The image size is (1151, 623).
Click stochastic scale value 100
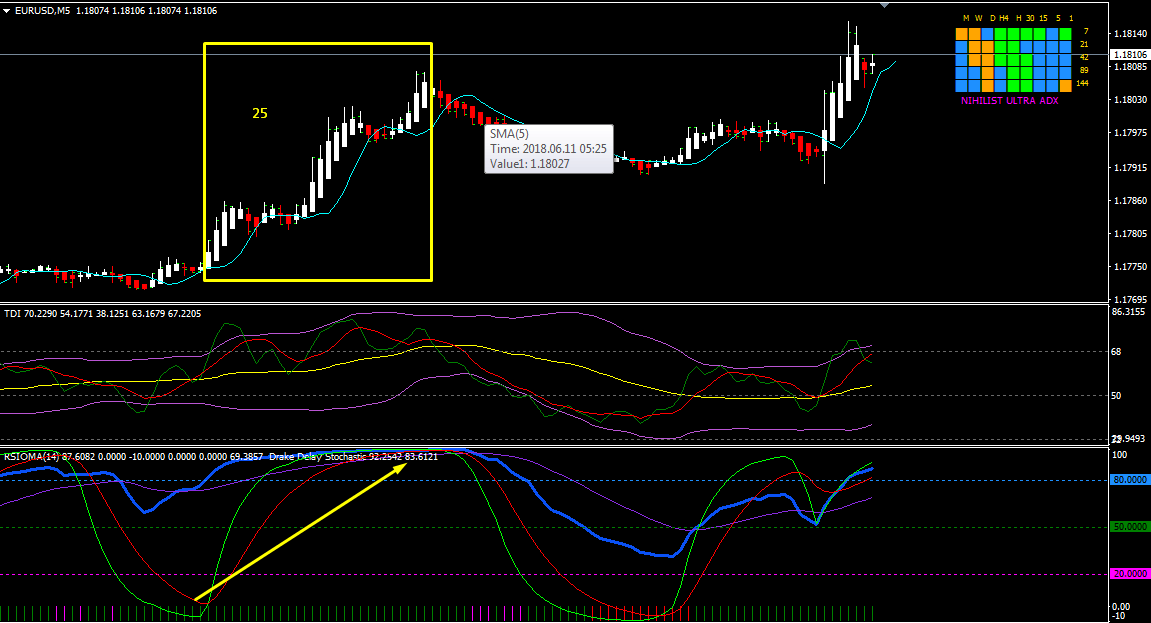pos(1120,456)
